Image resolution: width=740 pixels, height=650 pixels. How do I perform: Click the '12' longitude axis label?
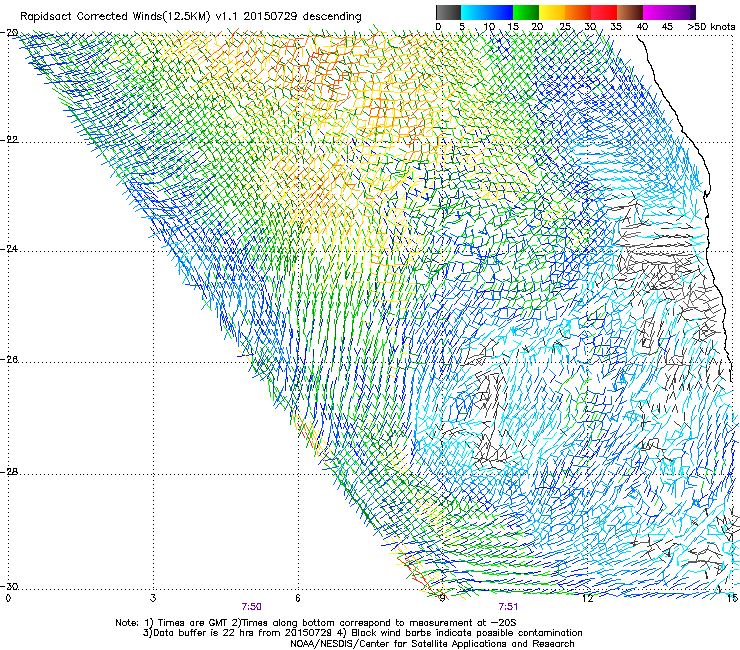coord(588,599)
